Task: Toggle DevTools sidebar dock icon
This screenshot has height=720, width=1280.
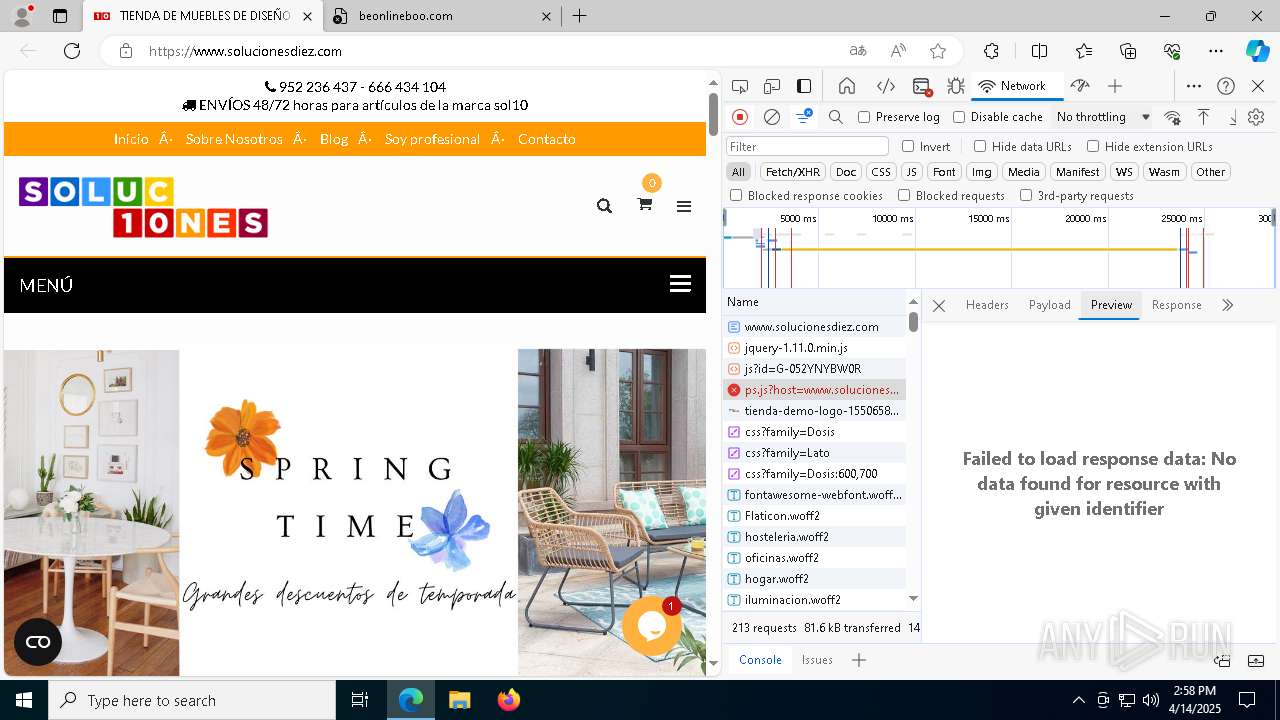Action: (x=804, y=86)
